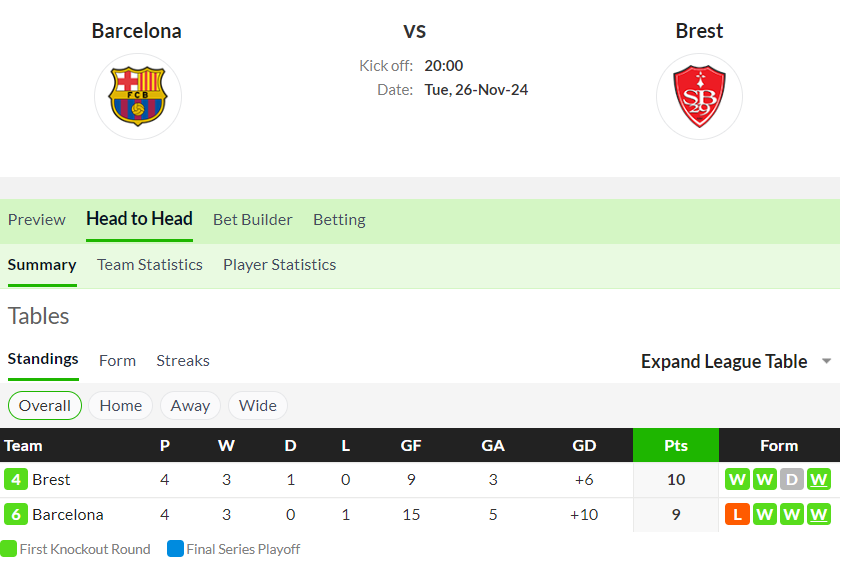Click Expand League Table text
Viewport: 841px width, 567px height.
(x=724, y=362)
